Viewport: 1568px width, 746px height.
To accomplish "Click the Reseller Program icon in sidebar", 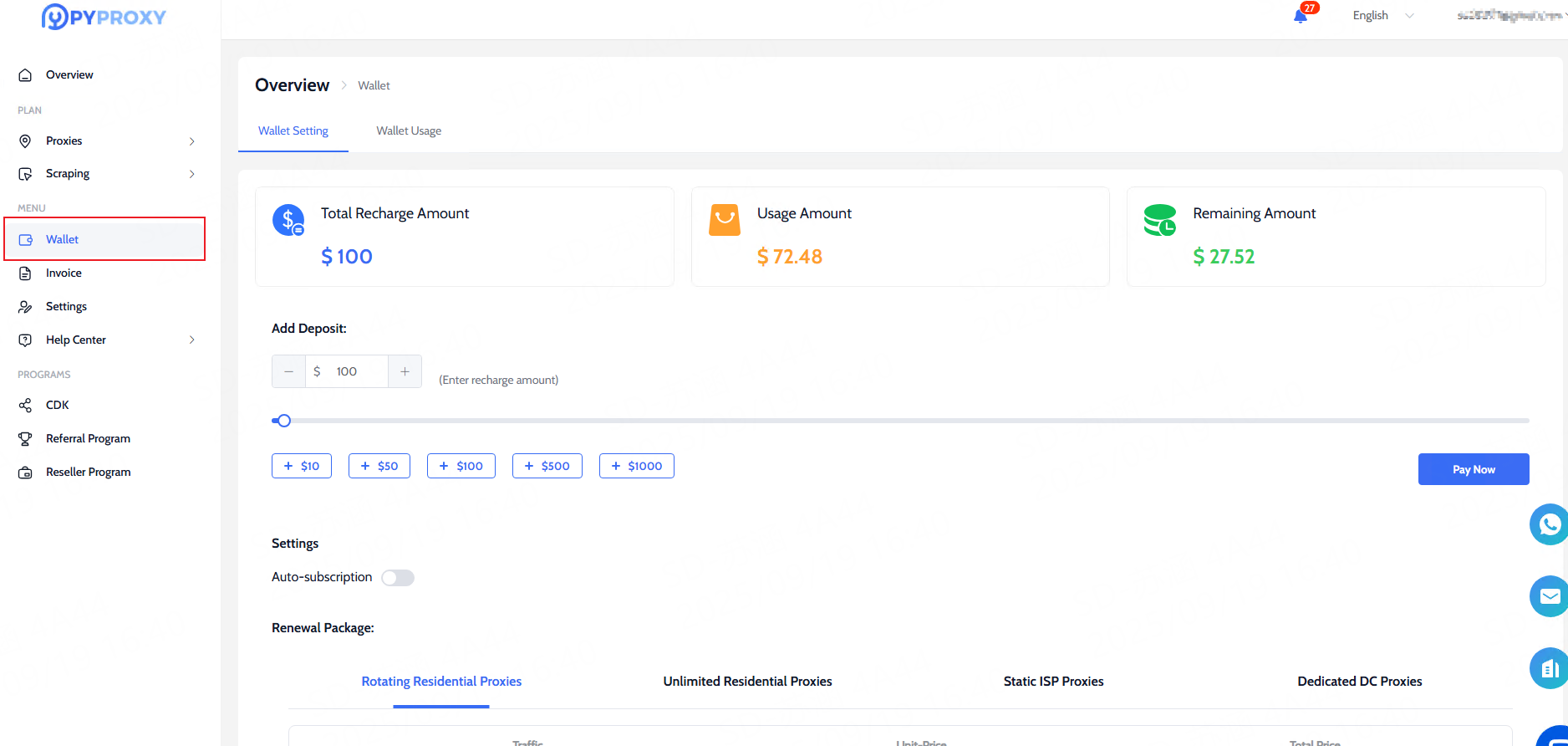I will (x=26, y=473).
